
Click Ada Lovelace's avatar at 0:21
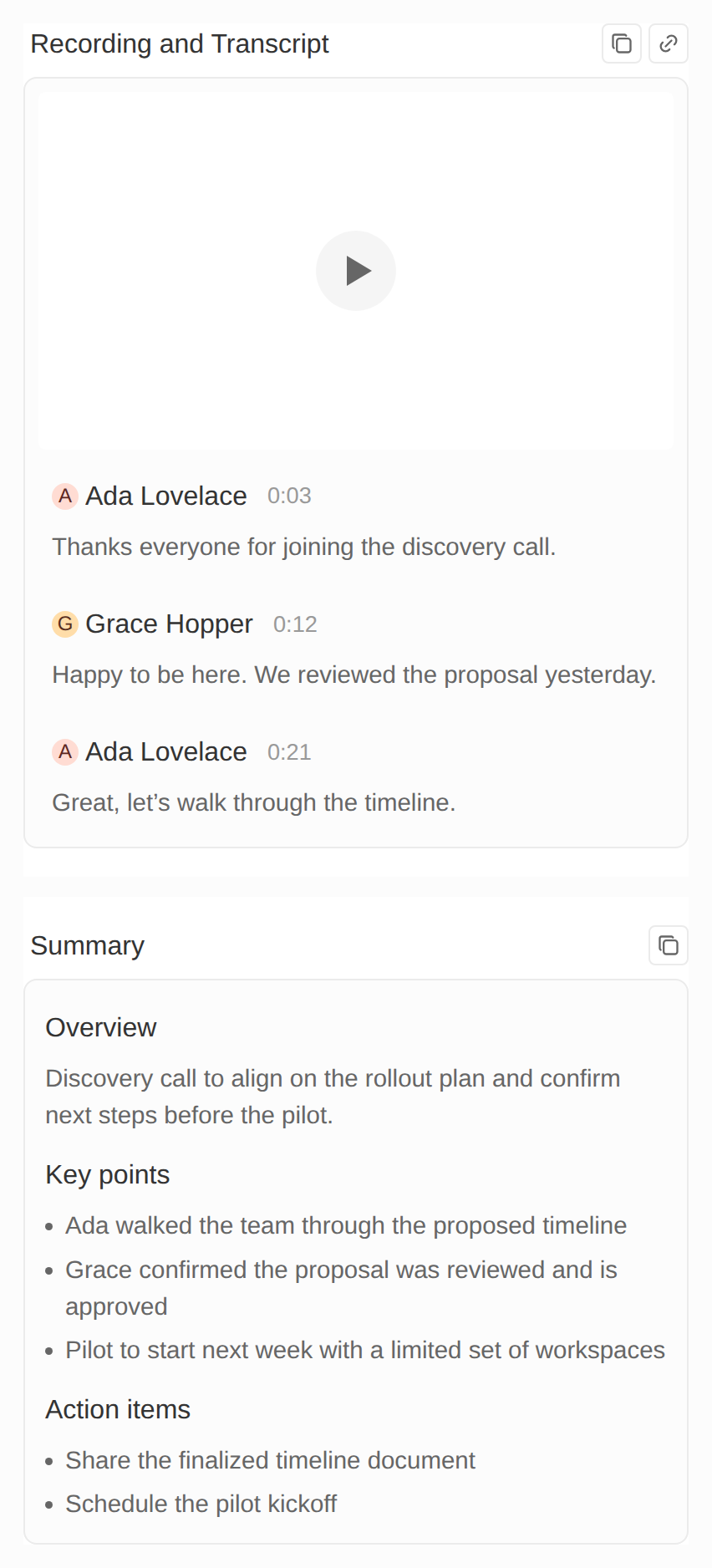[x=65, y=752]
